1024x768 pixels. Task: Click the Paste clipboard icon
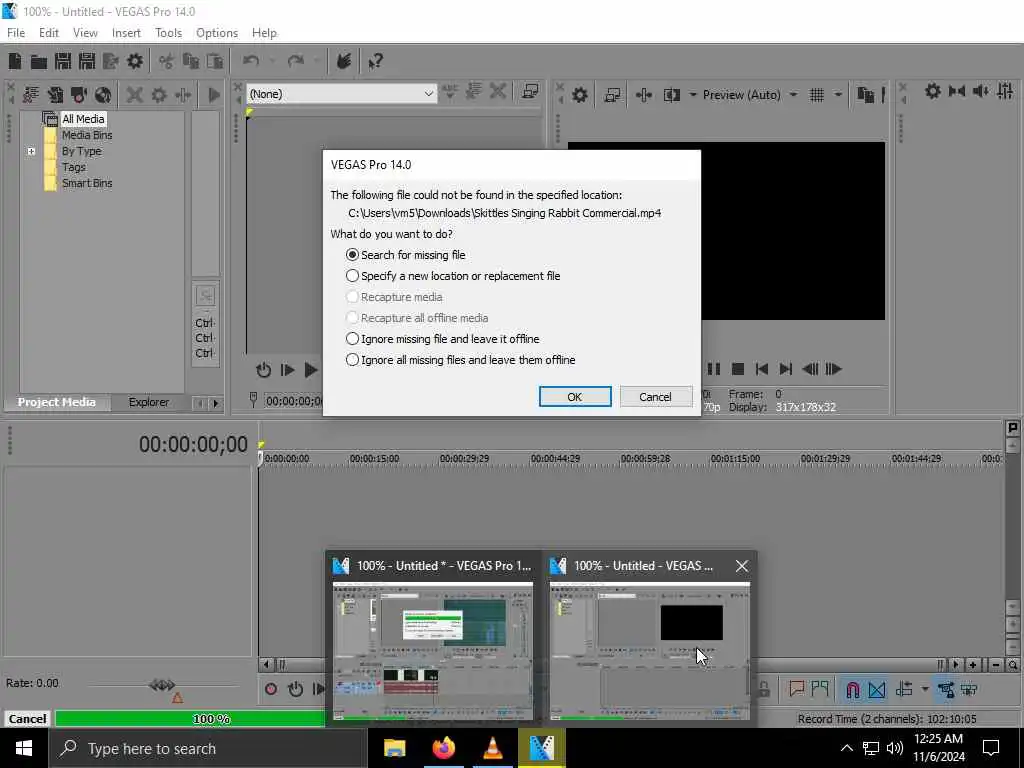215,61
